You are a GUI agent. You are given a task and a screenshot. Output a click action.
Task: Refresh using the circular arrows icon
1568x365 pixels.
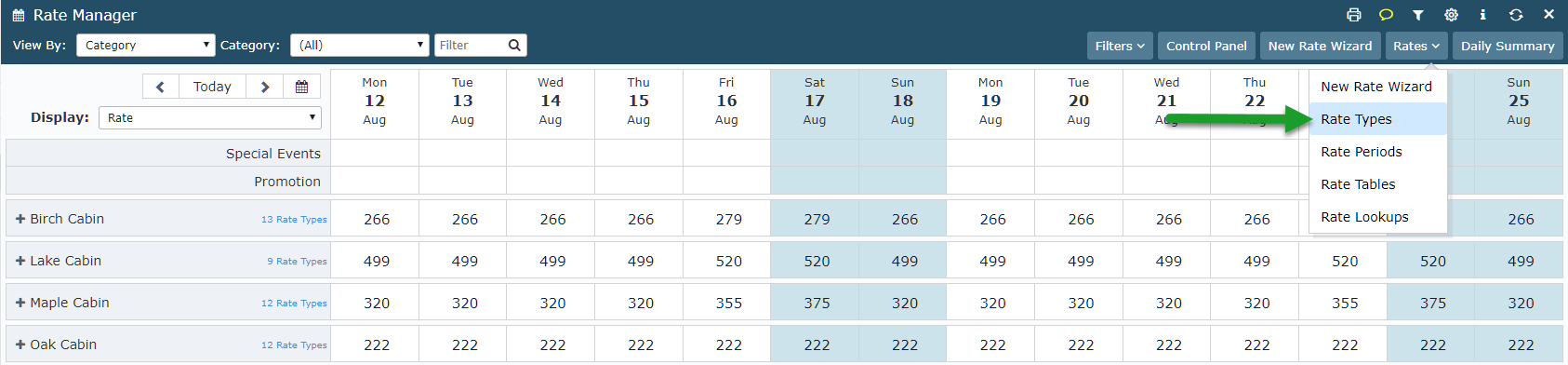pyautogui.click(x=1516, y=15)
